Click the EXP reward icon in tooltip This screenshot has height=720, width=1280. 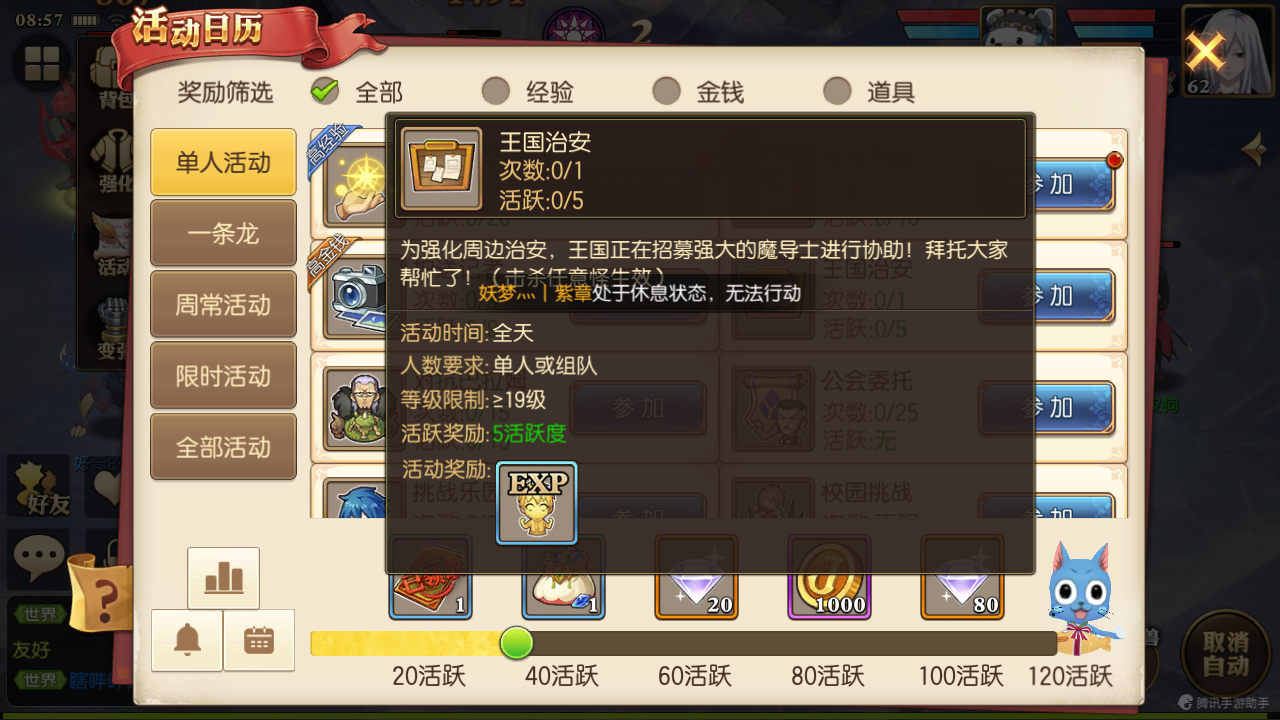(537, 503)
